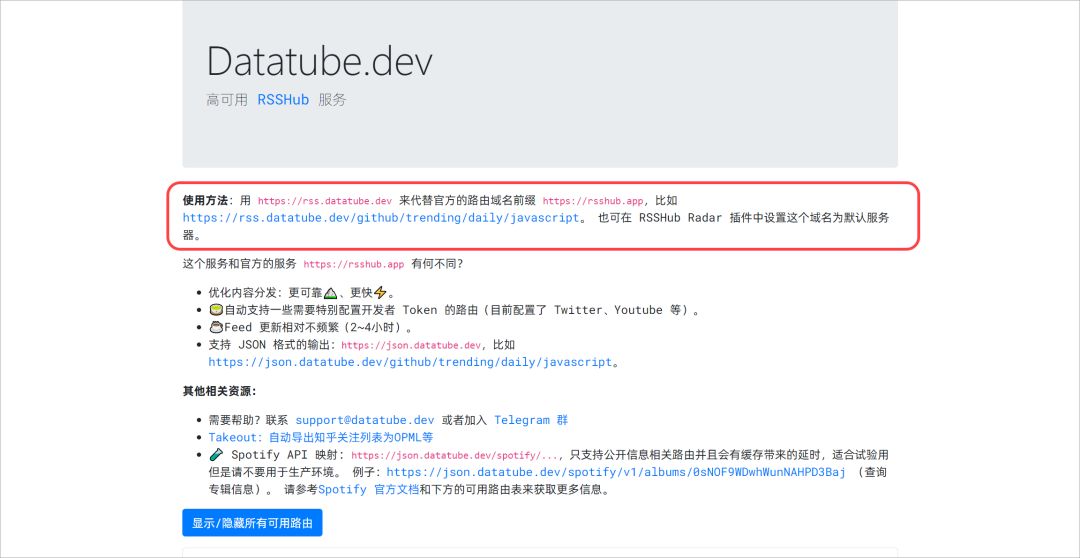Click the 显示/隐藏所有可用路由 button

pos(252,523)
